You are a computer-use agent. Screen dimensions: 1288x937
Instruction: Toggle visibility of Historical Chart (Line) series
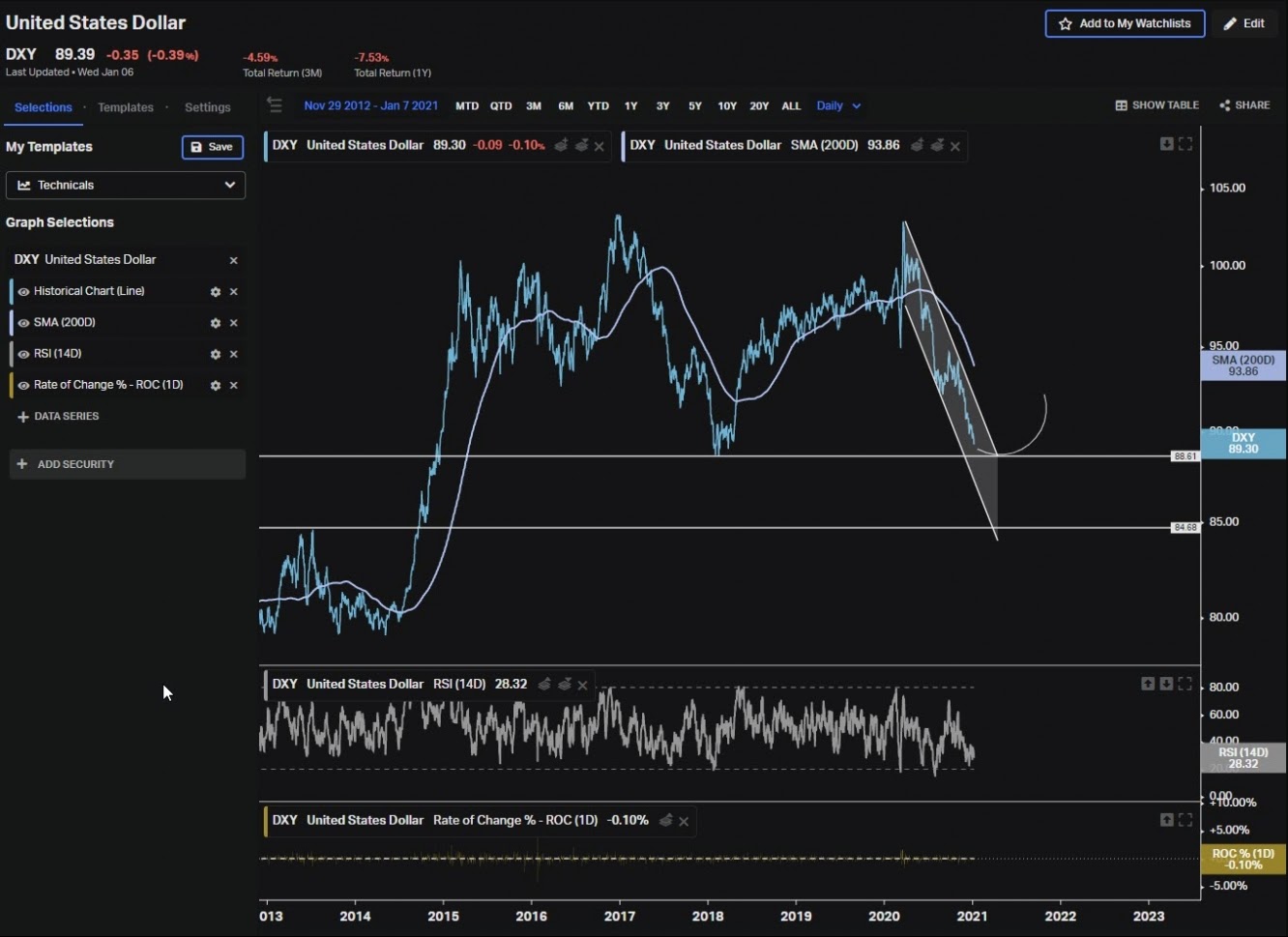23,291
